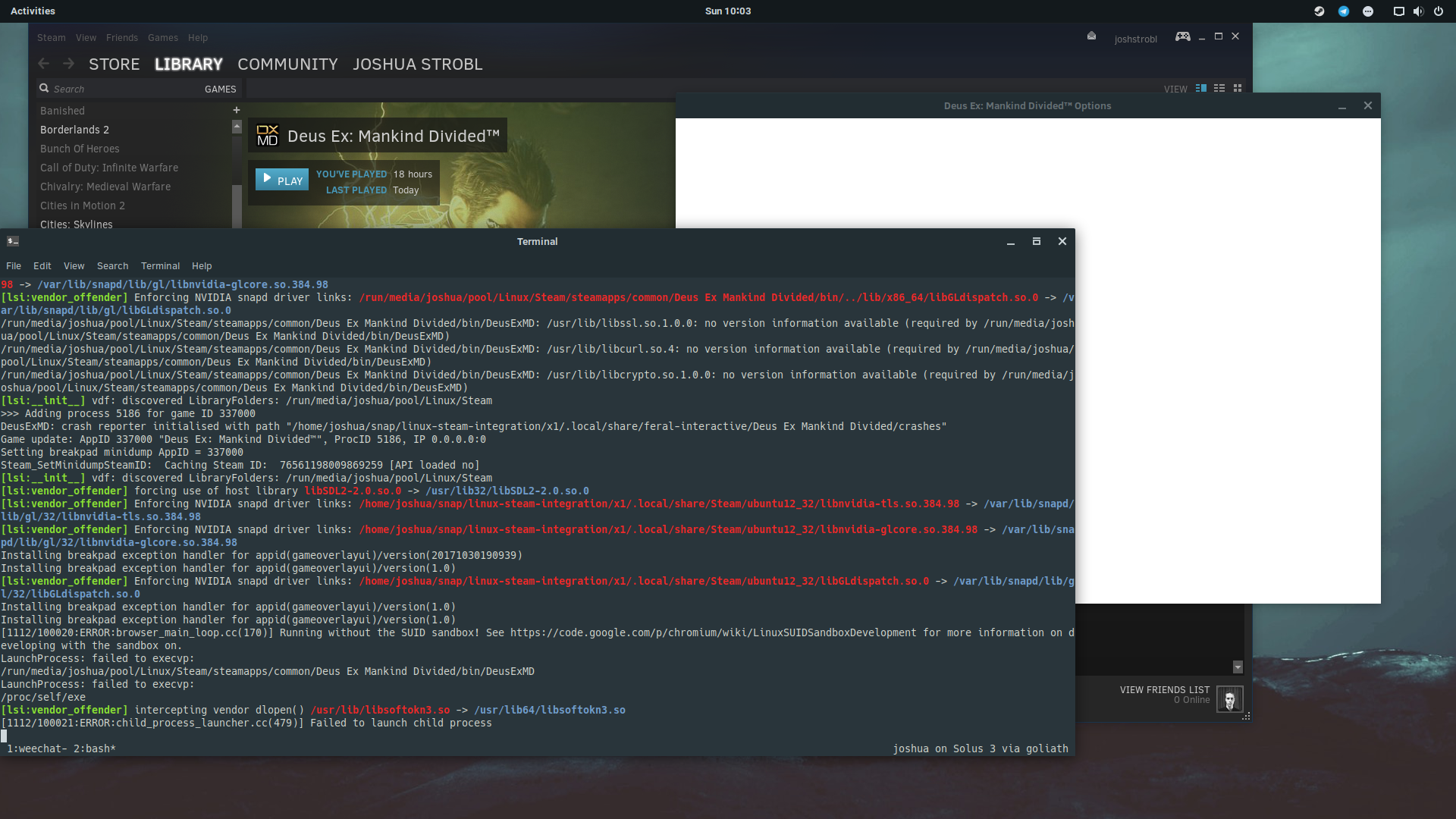Go to the LIBRARY tab
Viewport: 1456px width, 819px height.
coord(189,64)
